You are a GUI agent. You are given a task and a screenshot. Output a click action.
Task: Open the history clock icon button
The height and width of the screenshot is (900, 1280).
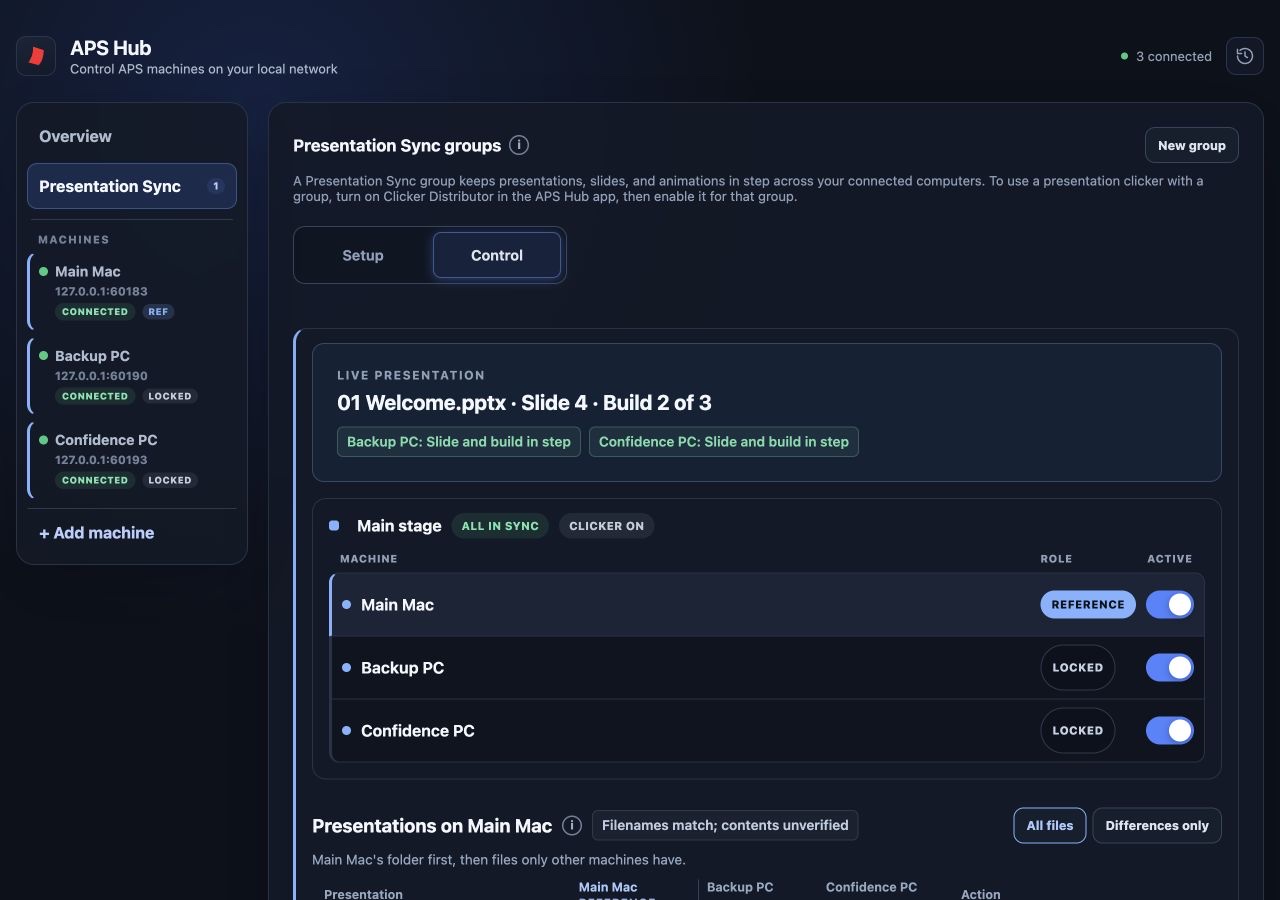click(x=1245, y=56)
